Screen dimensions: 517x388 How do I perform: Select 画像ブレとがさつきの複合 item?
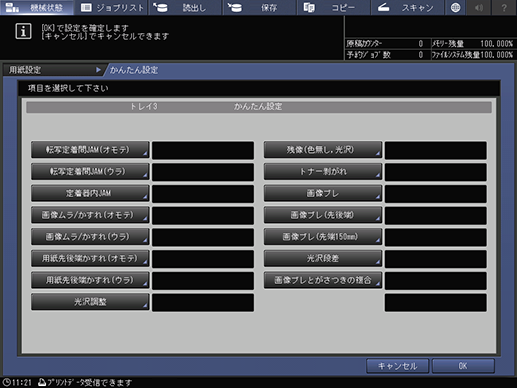323,280
